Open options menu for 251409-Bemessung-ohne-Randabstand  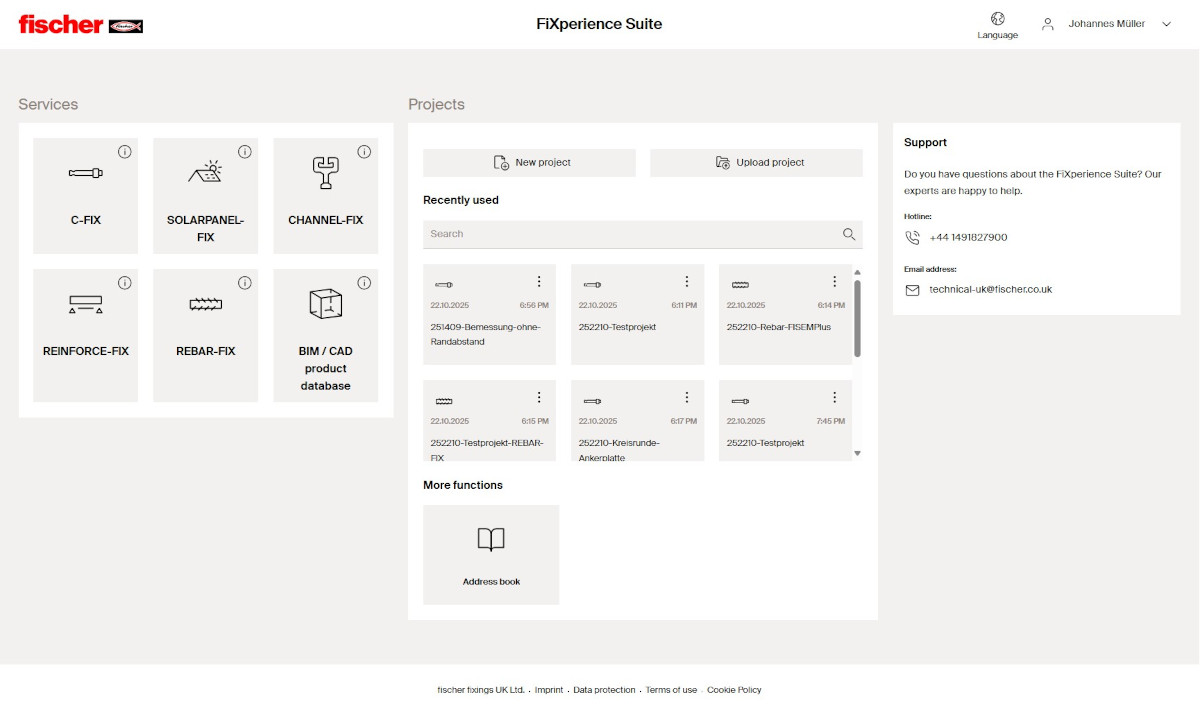pos(539,282)
